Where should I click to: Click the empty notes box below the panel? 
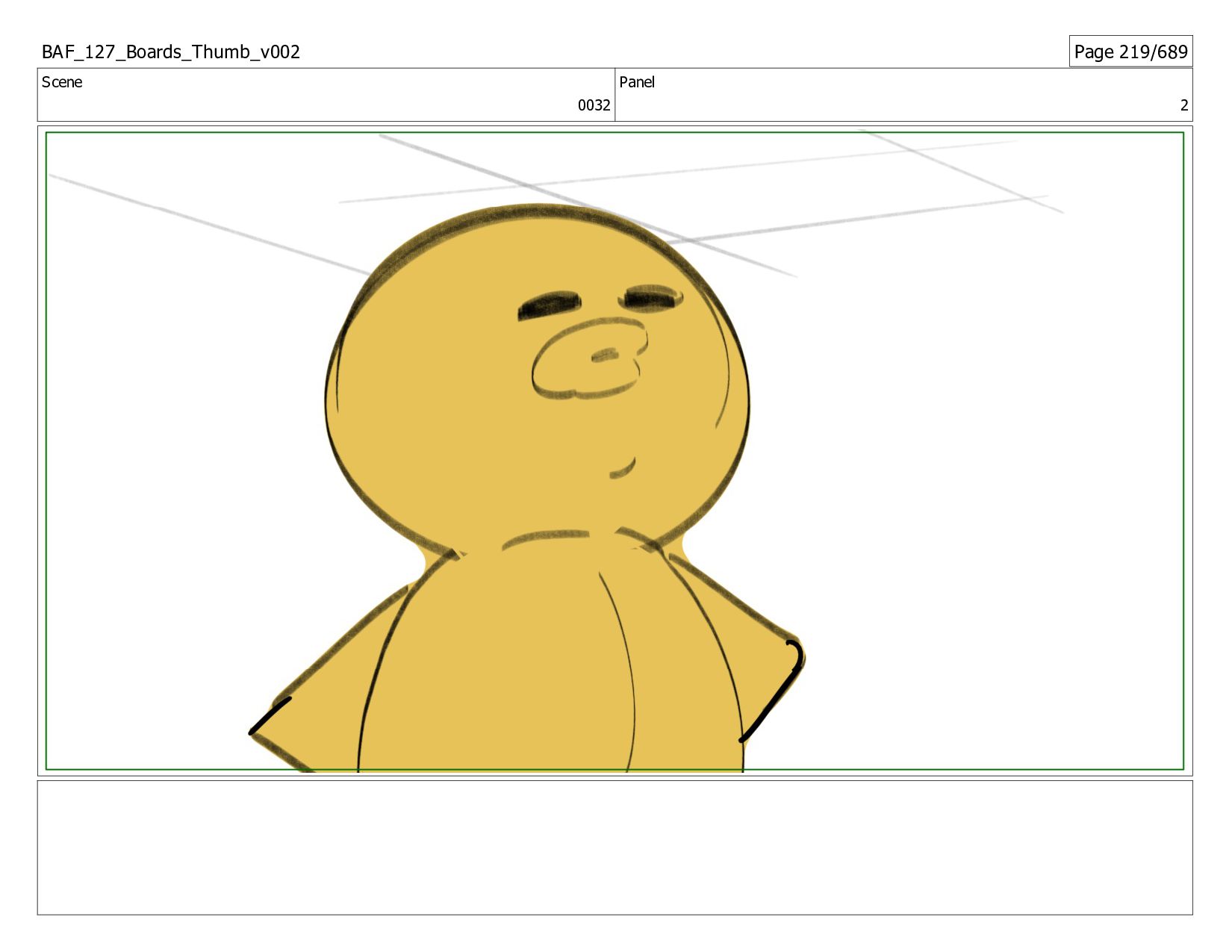pyautogui.click(x=615, y=847)
